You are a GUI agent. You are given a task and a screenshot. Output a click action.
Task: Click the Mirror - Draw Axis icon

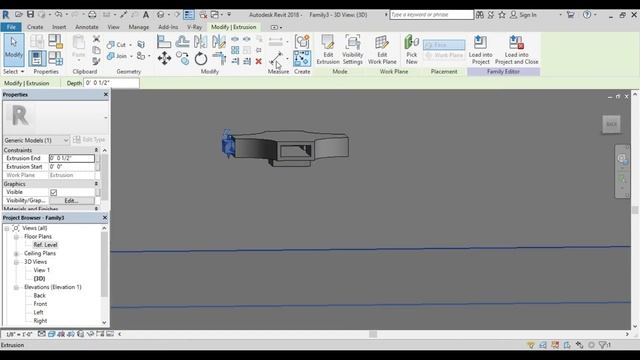[x=219, y=42]
